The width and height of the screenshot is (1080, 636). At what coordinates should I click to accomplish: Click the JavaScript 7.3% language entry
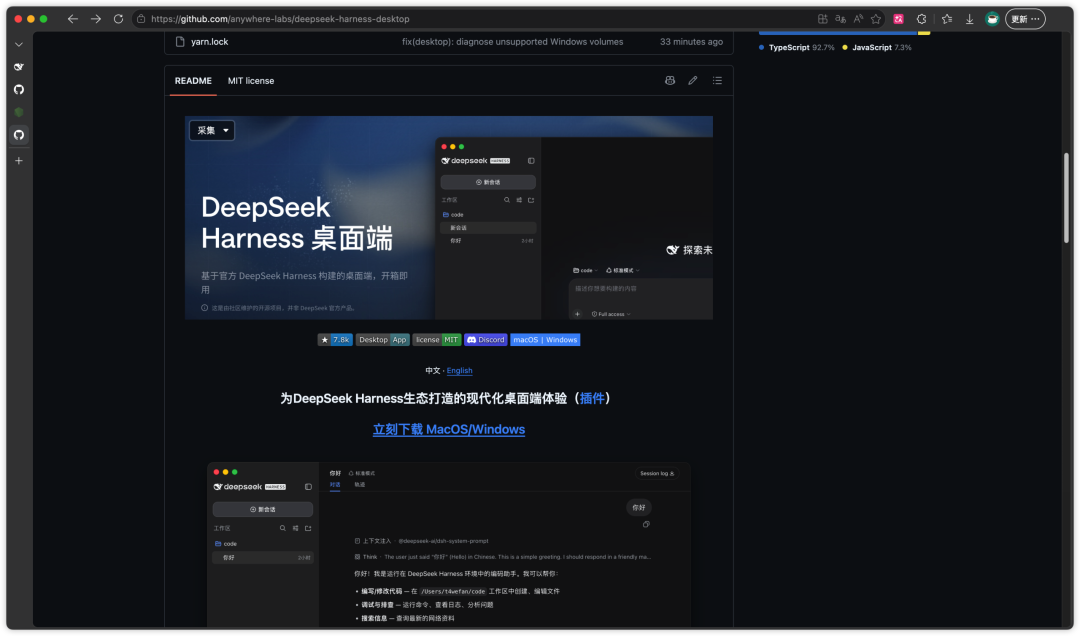877,48
